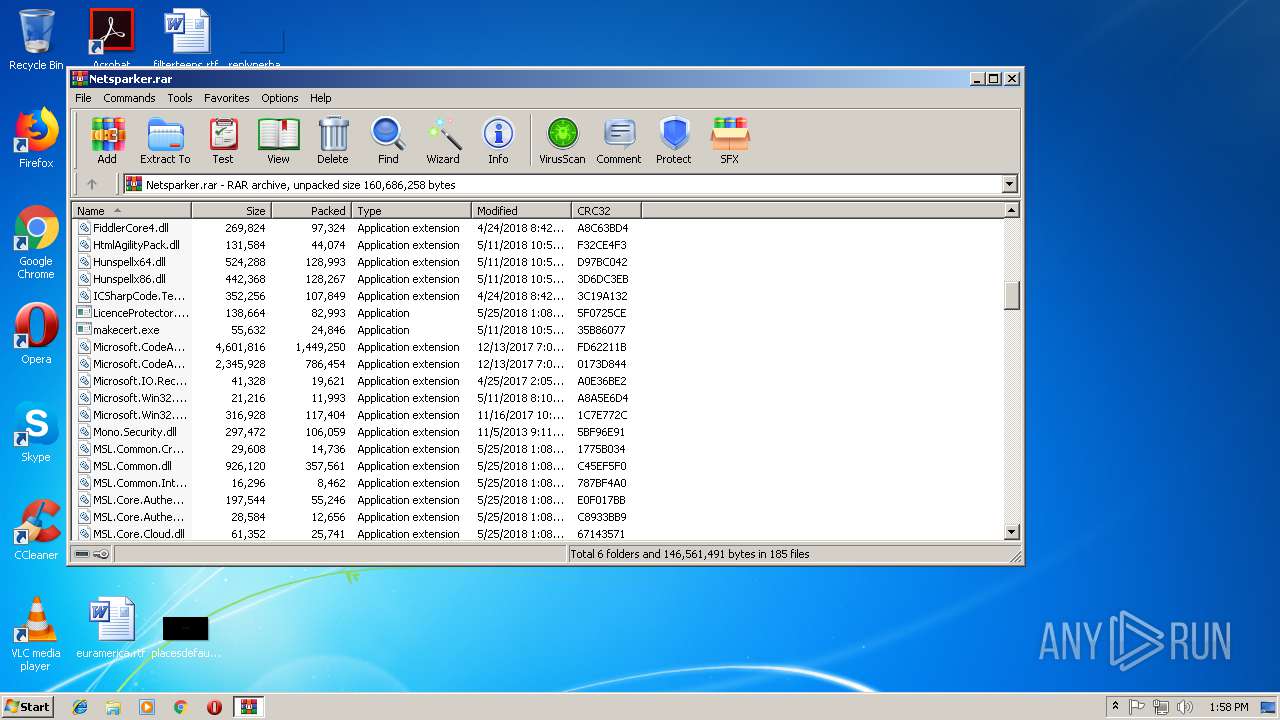This screenshot has height=720, width=1280.
Task: Open Firefox desktop shortcut
Action: pyautogui.click(x=36, y=139)
